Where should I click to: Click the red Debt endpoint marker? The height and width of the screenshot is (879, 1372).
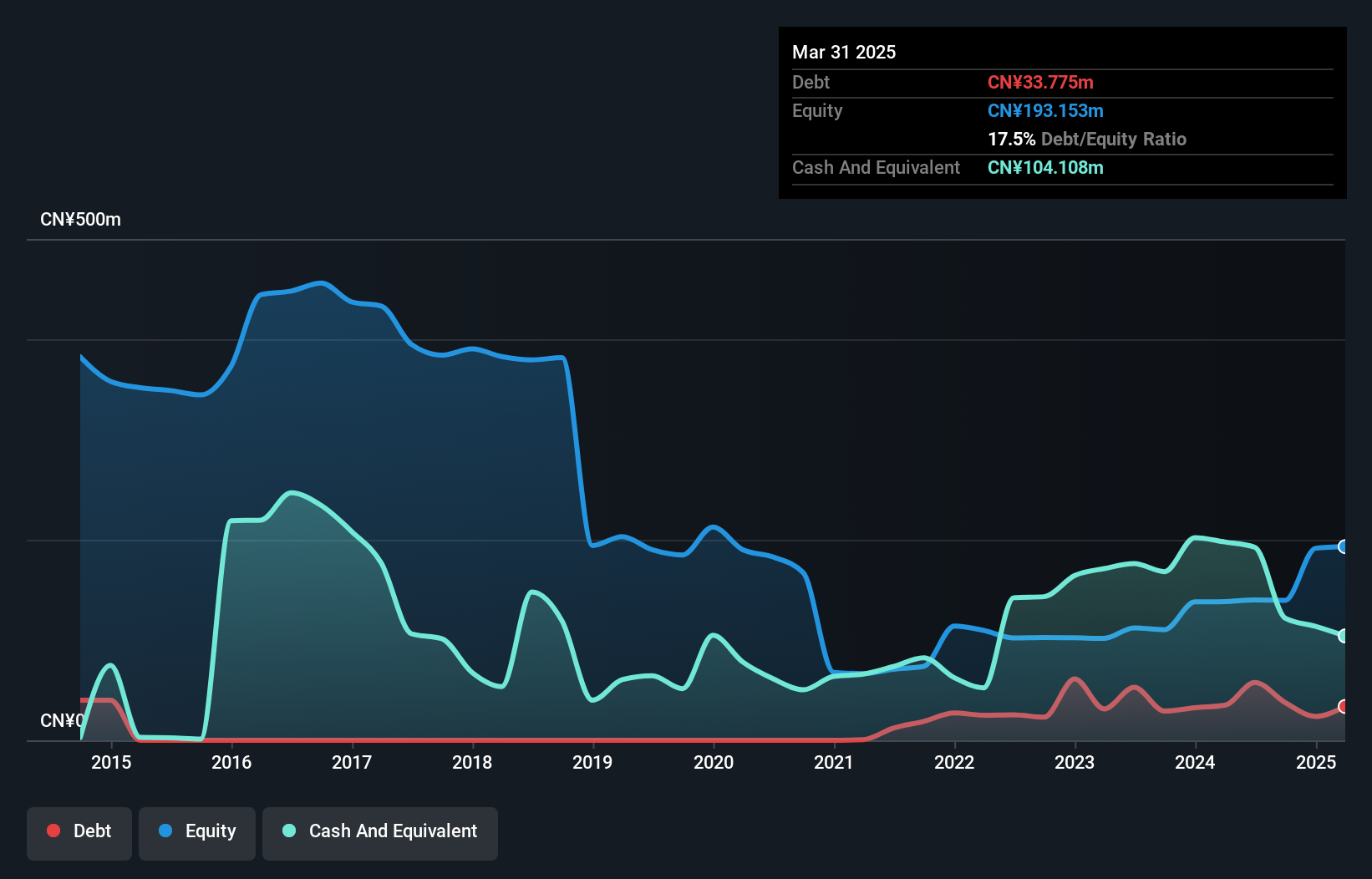point(1344,706)
